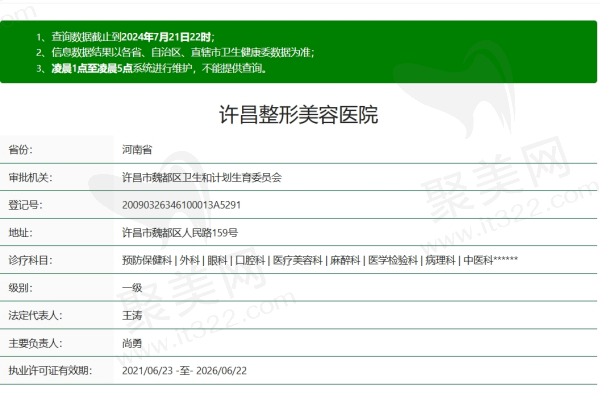
Task: Select the name 尚勇
Action: point(132,343)
